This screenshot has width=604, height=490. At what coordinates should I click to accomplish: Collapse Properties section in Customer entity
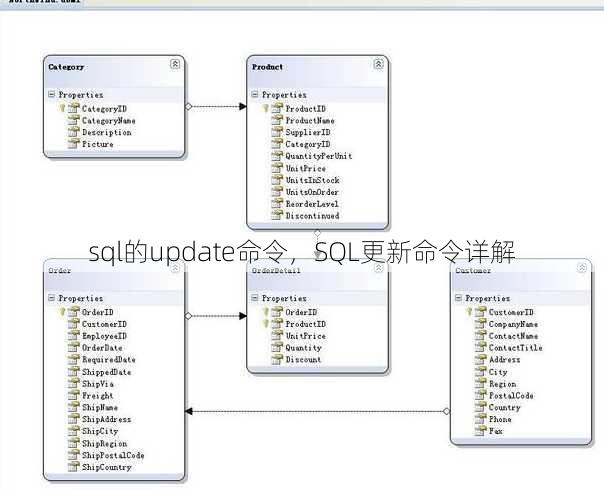point(458,298)
